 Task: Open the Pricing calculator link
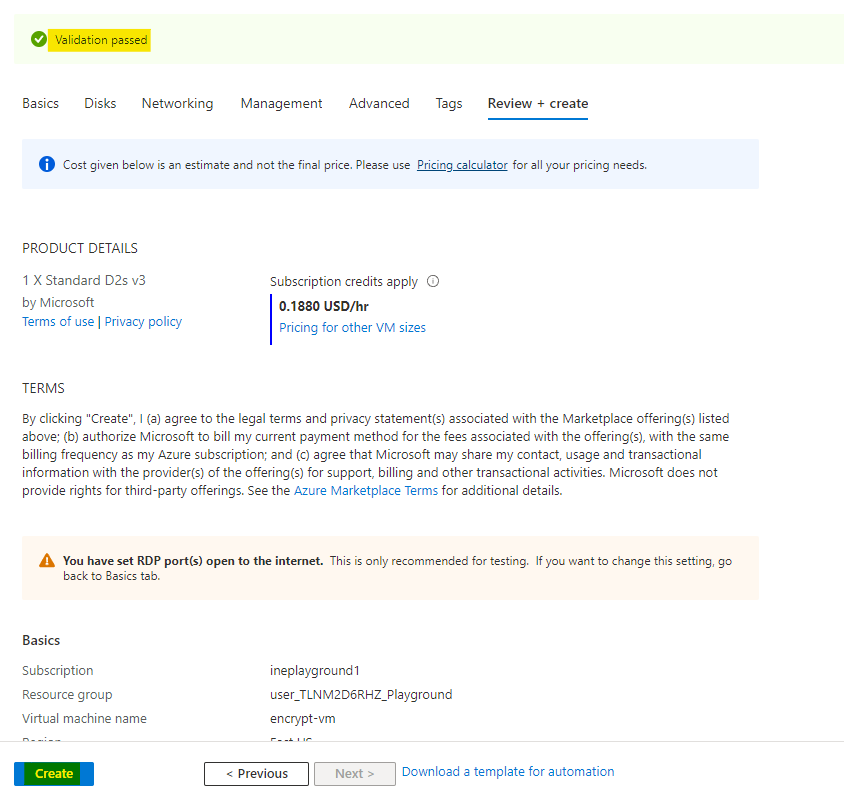[462, 165]
